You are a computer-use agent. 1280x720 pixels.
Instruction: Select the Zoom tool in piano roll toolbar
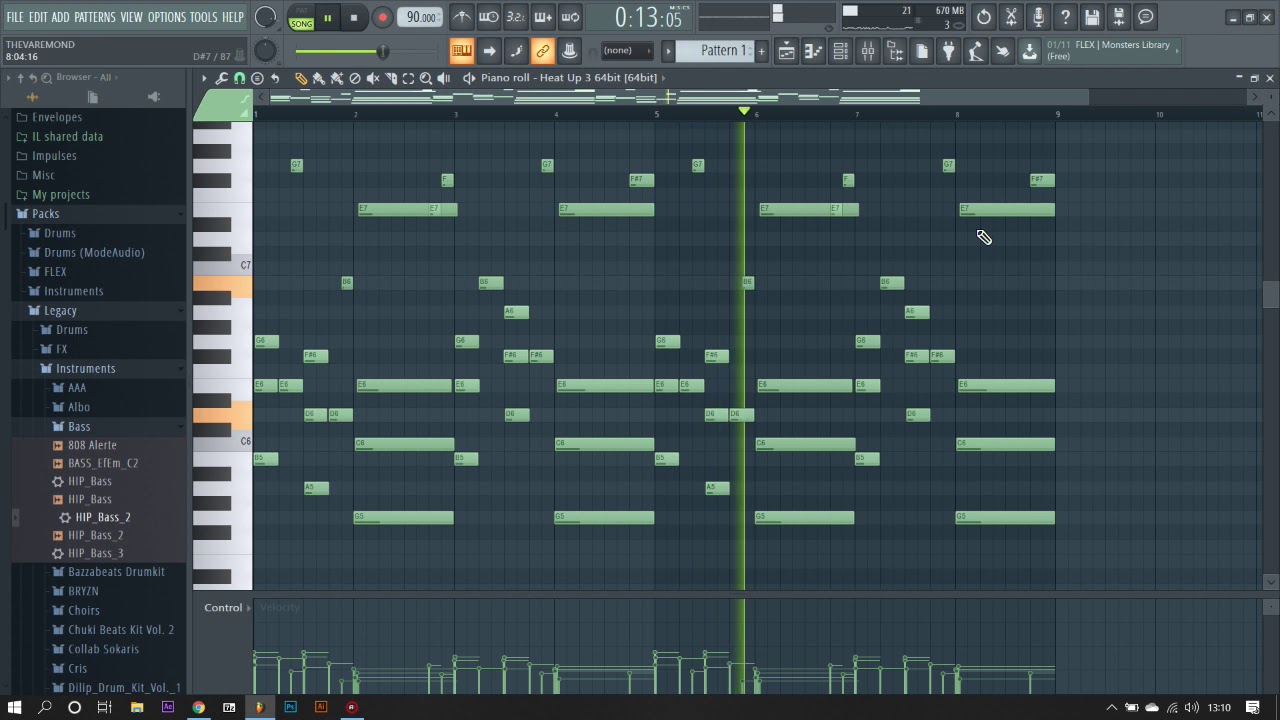click(x=426, y=78)
